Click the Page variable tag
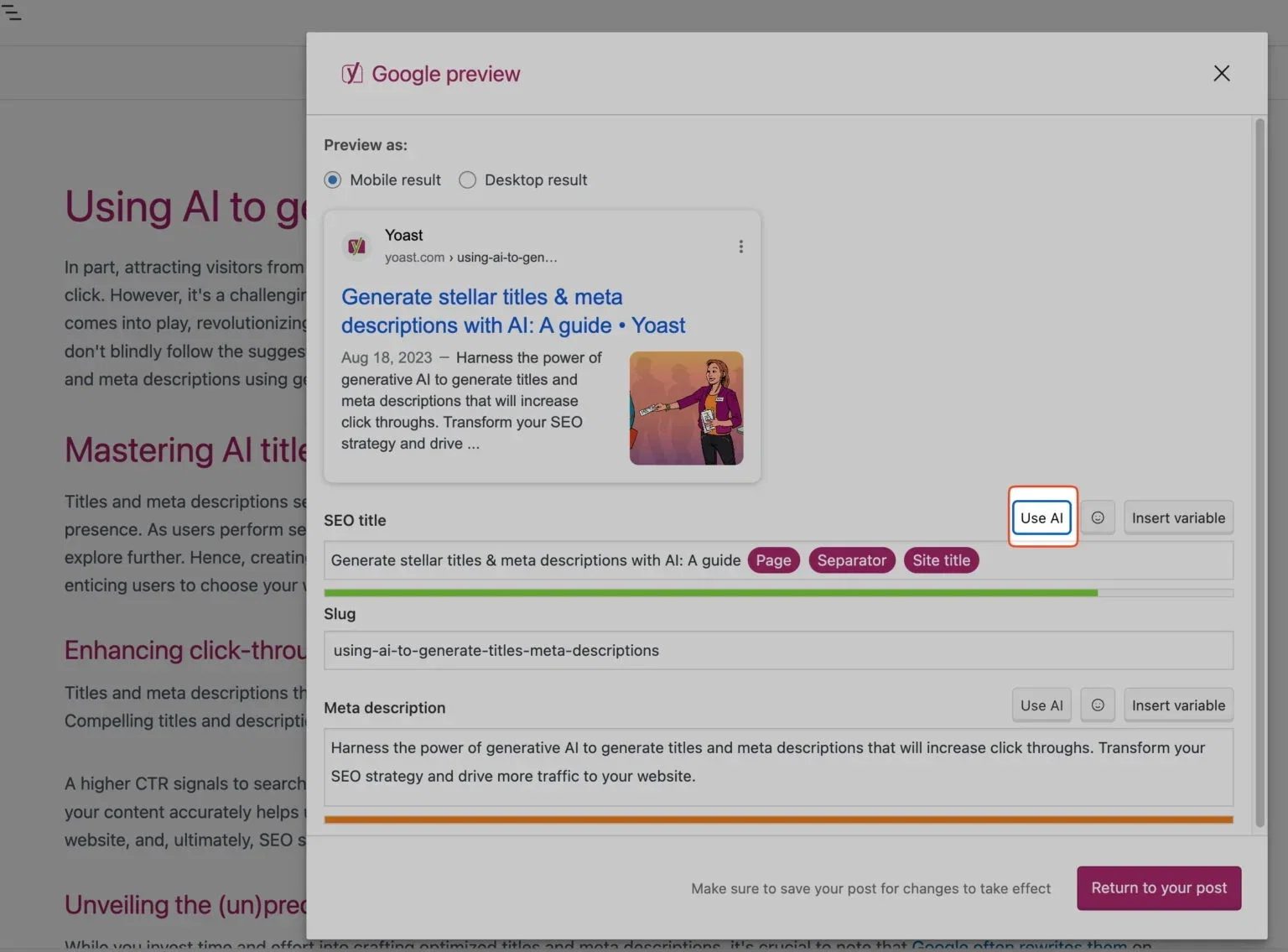 773,560
